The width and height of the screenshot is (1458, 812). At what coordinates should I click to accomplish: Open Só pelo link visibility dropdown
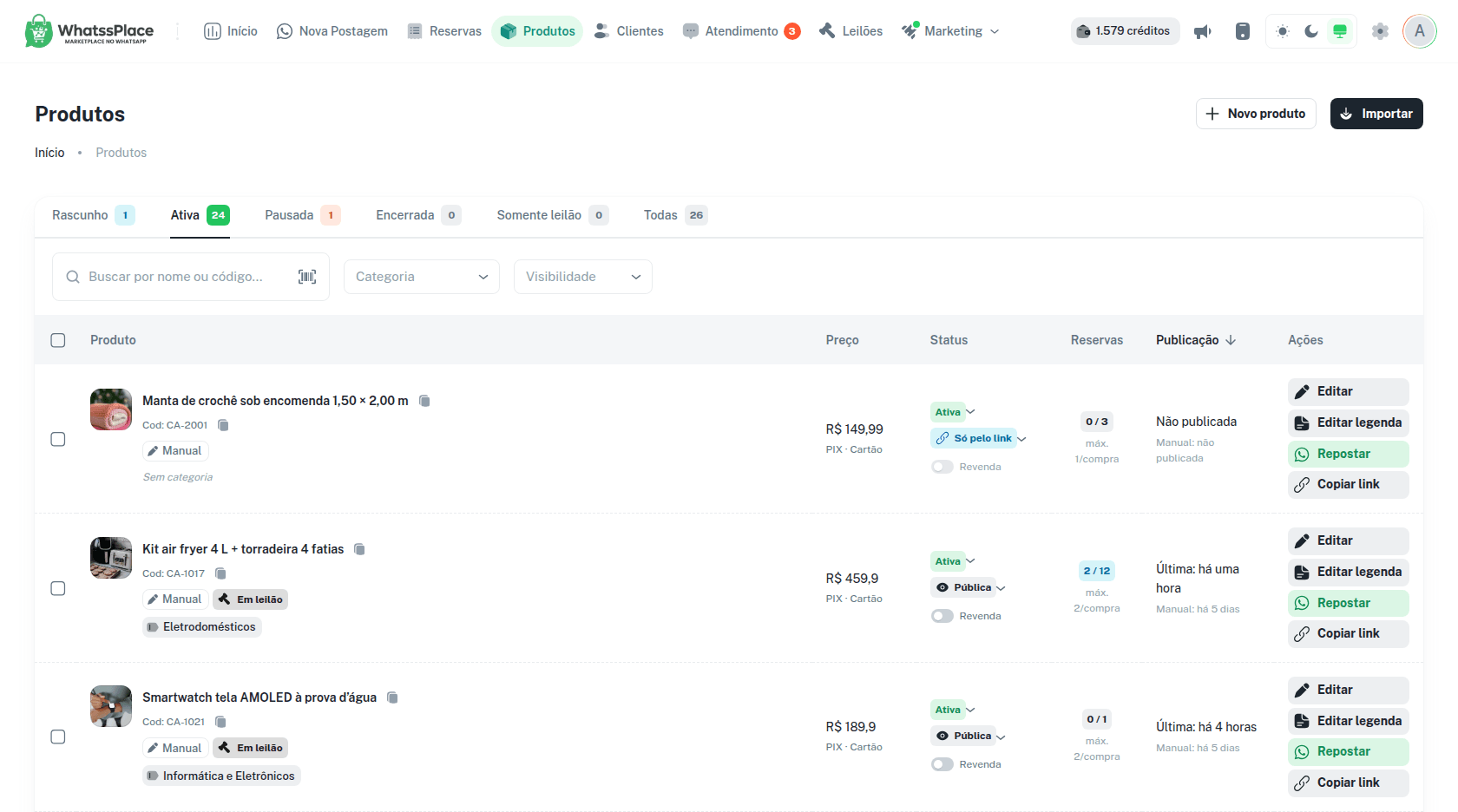pyautogui.click(x=979, y=438)
